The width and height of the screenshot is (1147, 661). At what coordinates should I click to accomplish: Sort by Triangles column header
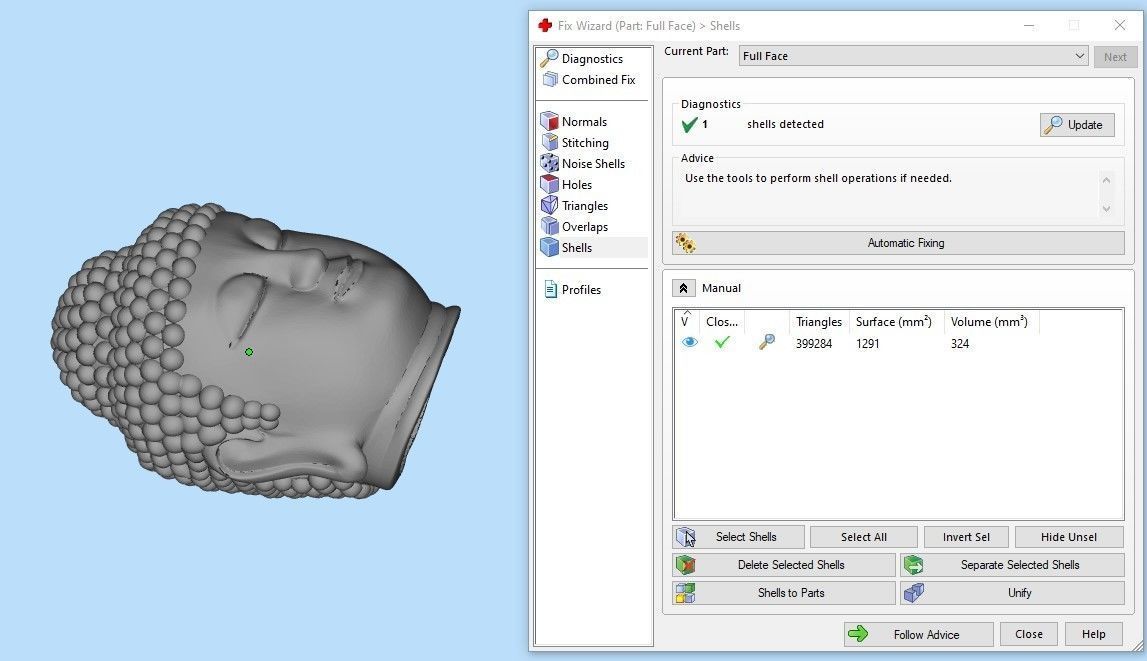[819, 322]
